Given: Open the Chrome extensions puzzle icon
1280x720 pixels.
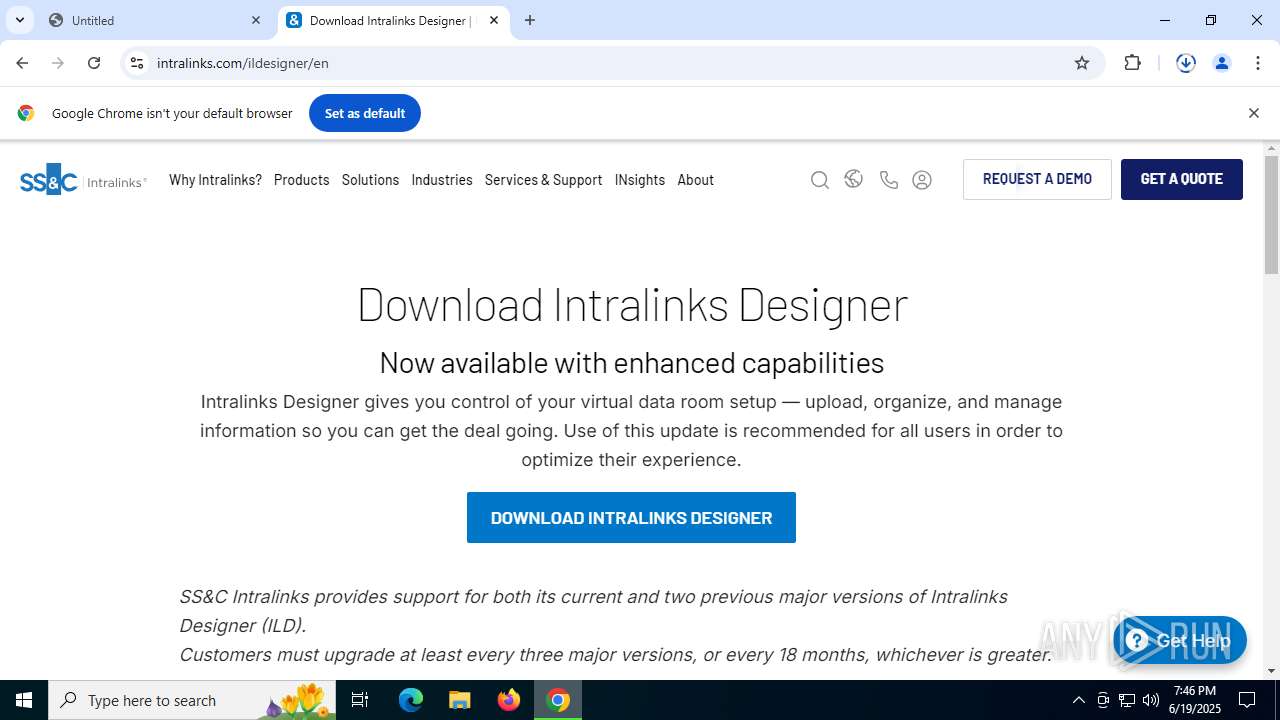Looking at the screenshot, I should pyautogui.click(x=1132, y=63).
